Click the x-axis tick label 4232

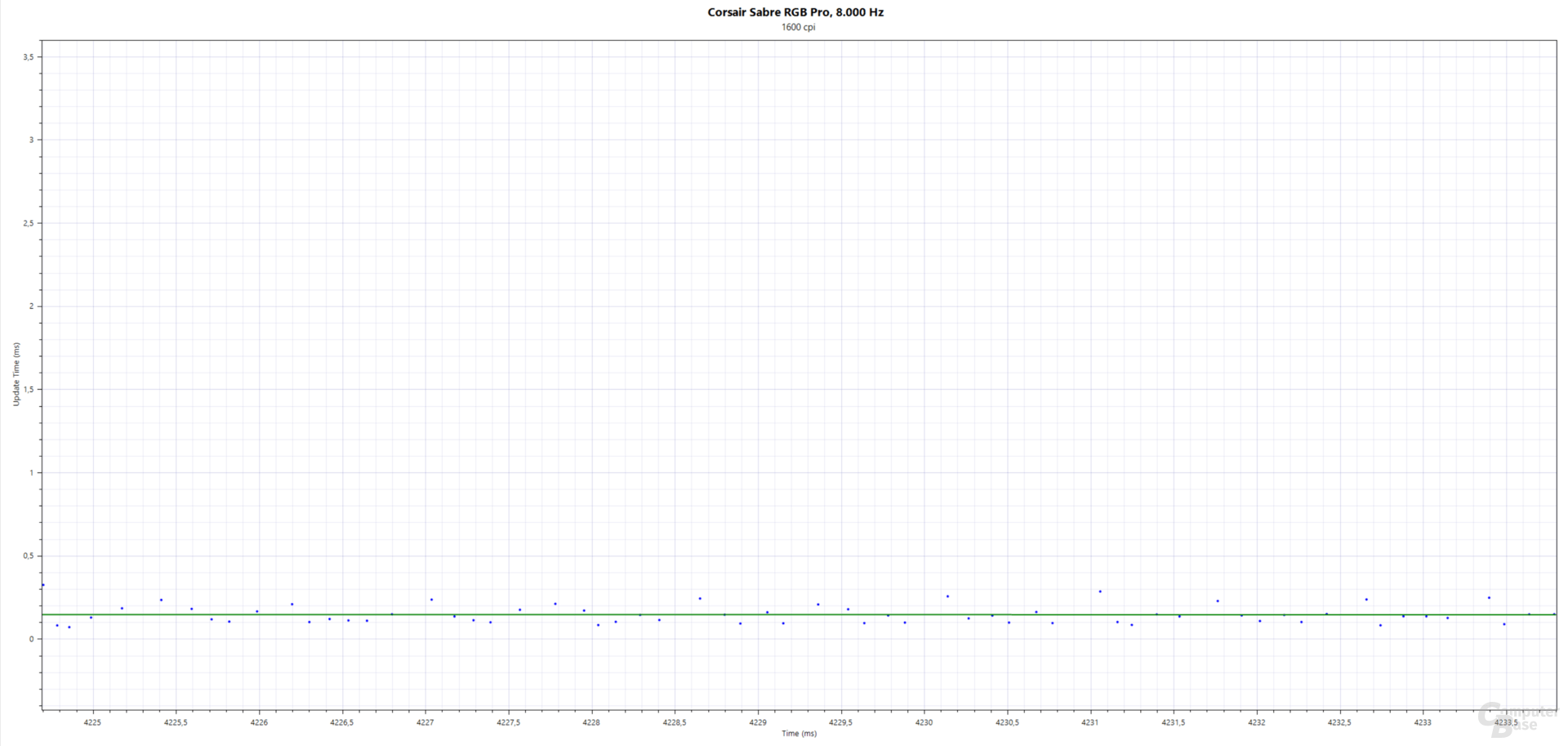1257,722
